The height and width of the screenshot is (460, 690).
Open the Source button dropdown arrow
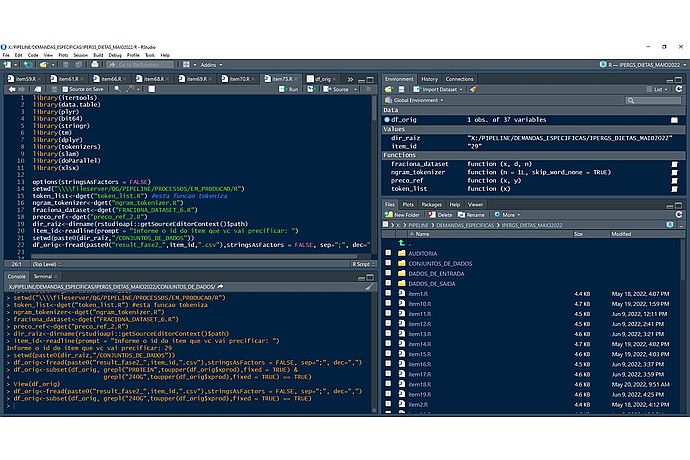point(356,89)
